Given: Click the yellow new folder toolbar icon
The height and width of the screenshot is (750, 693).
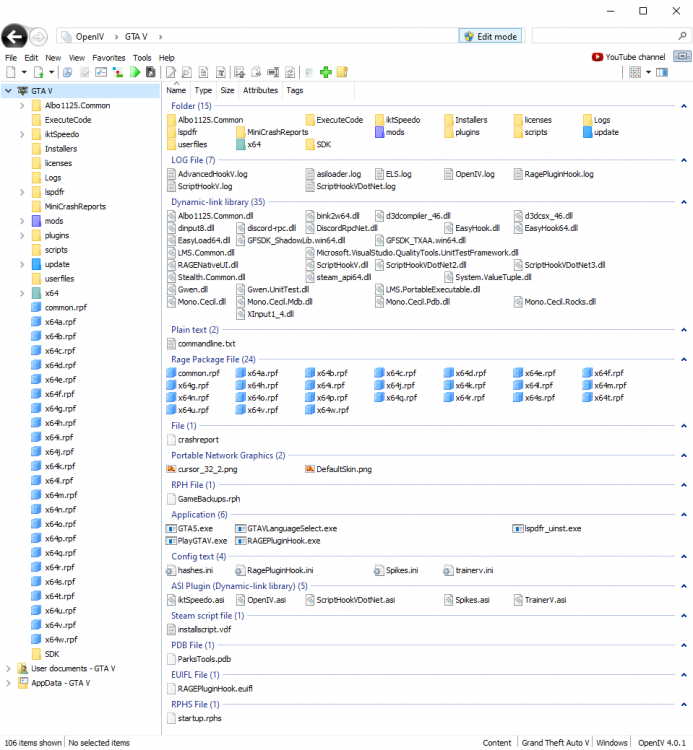Looking at the screenshot, I should [342, 72].
